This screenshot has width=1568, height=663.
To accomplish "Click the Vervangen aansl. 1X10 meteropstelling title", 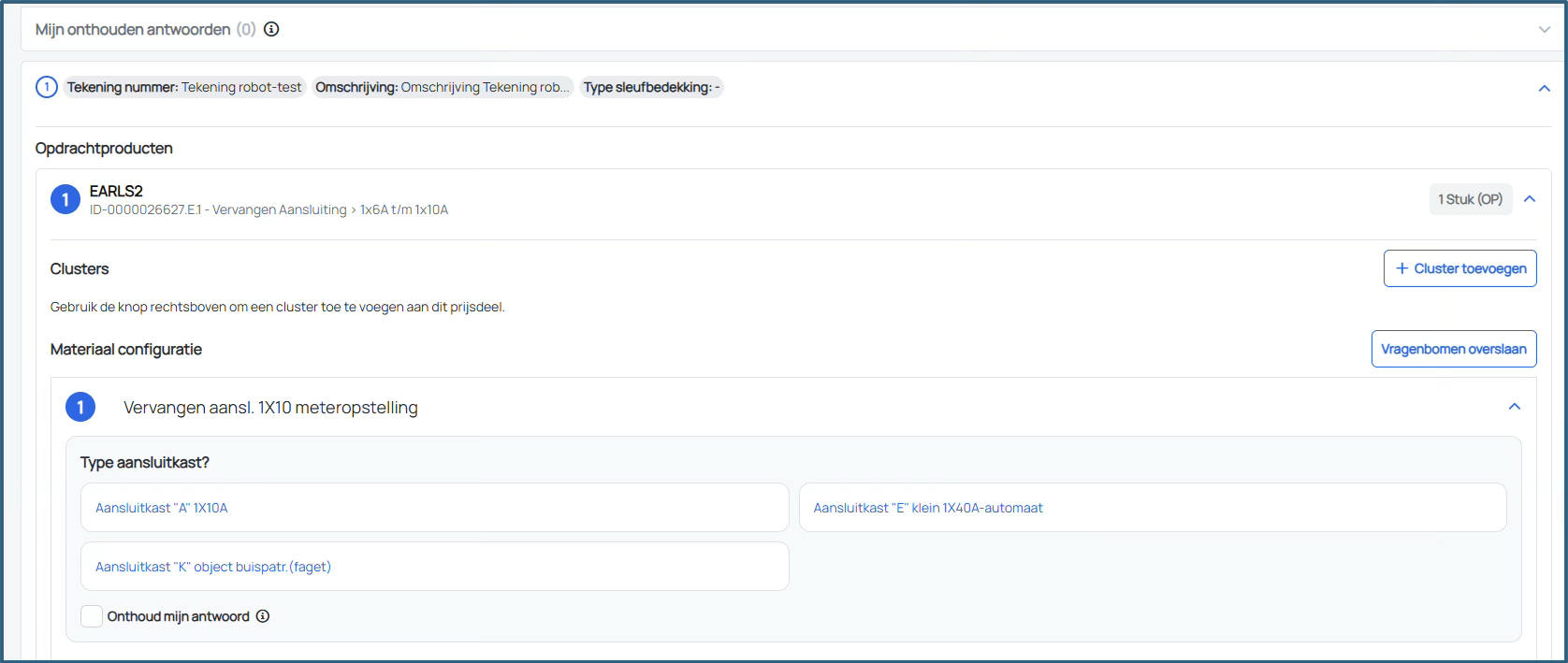I will pyautogui.click(x=270, y=408).
